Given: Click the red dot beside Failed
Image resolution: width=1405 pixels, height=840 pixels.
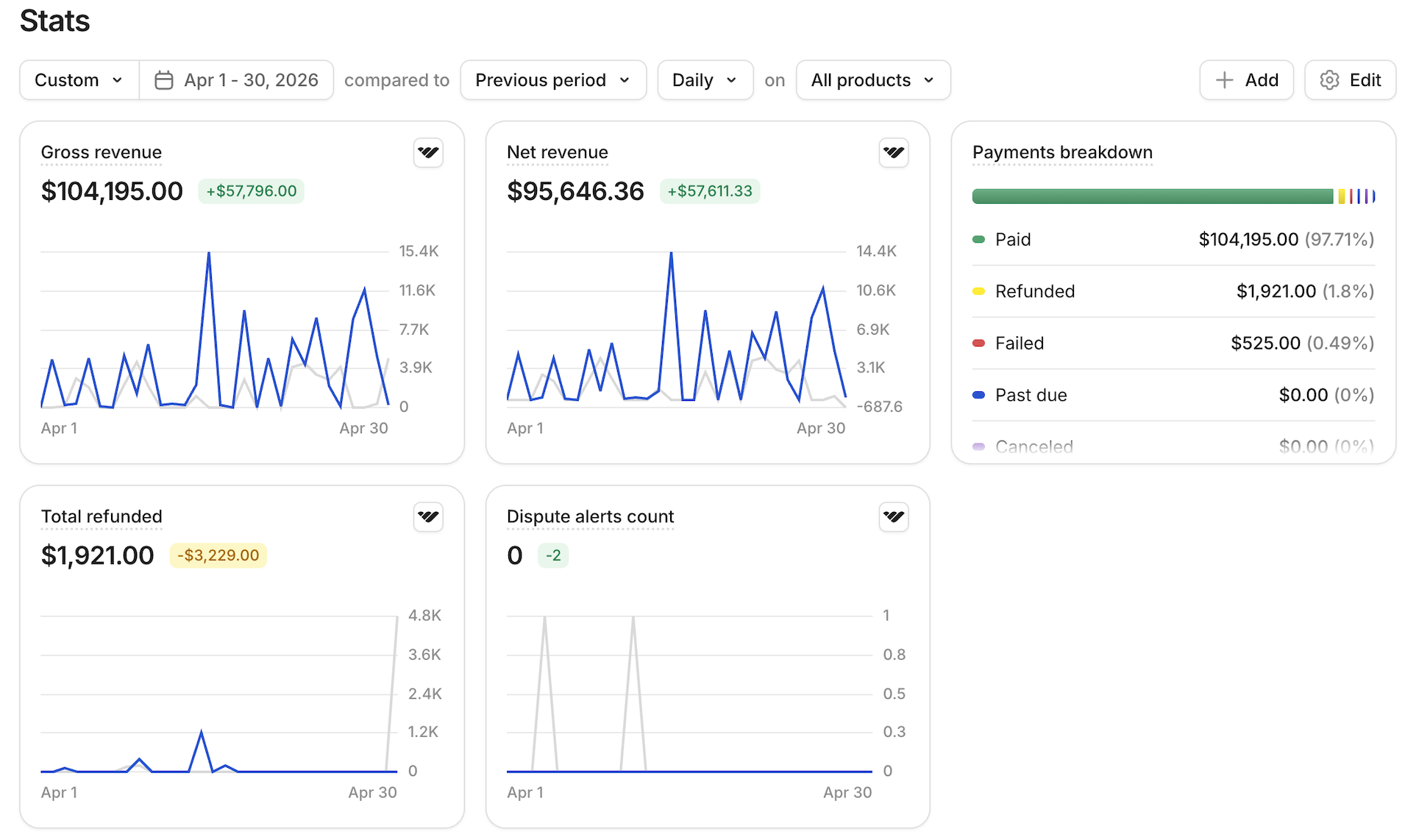Looking at the screenshot, I should [978, 344].
